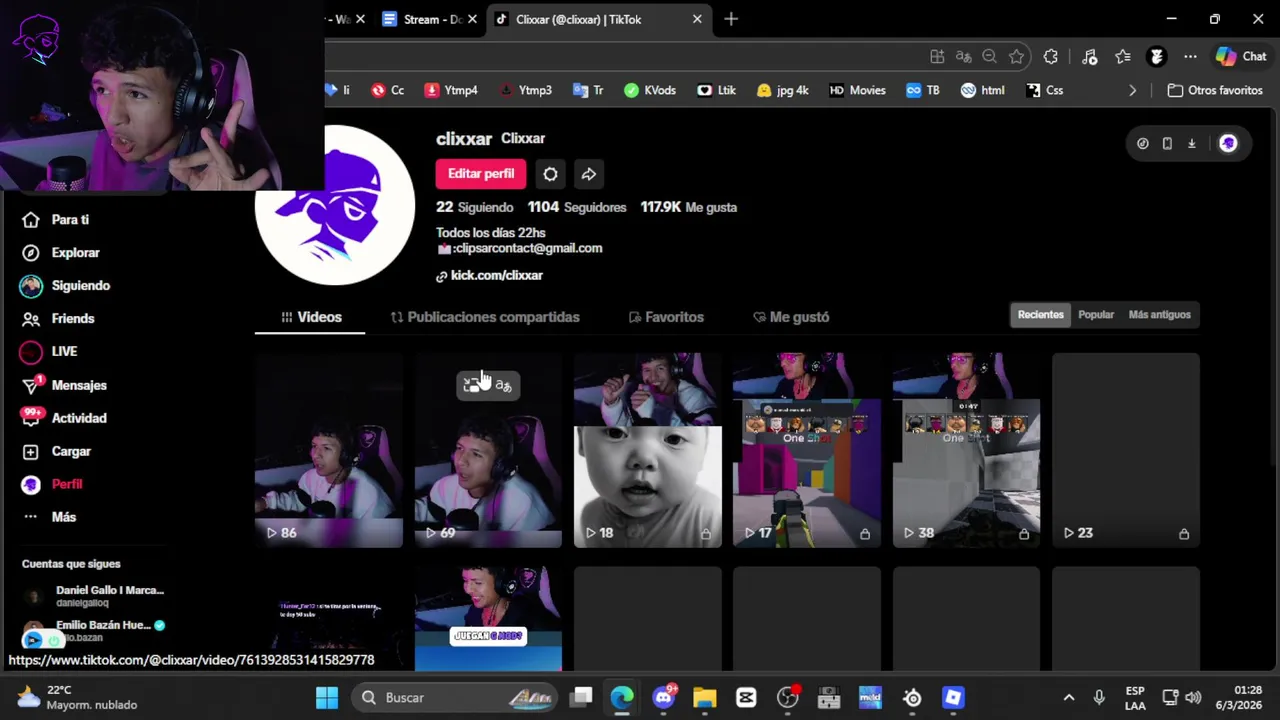View the 1104 Seguidores list
Viewport: 1280px width, 720px height.
[577, 207]
